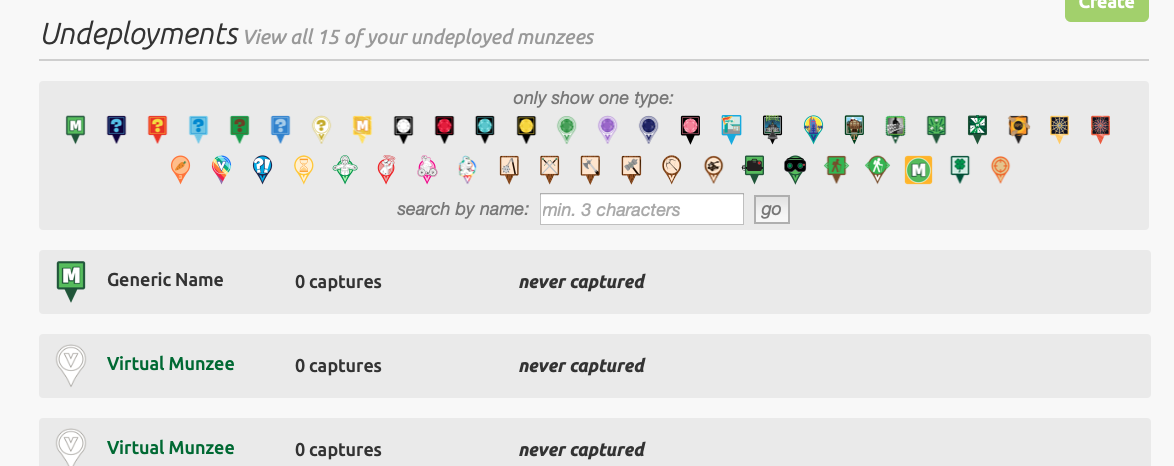This screenshot has width=1174, height=466.
Task: Click the Generic Name green pin thumbnail
Action: pos(70,281)
